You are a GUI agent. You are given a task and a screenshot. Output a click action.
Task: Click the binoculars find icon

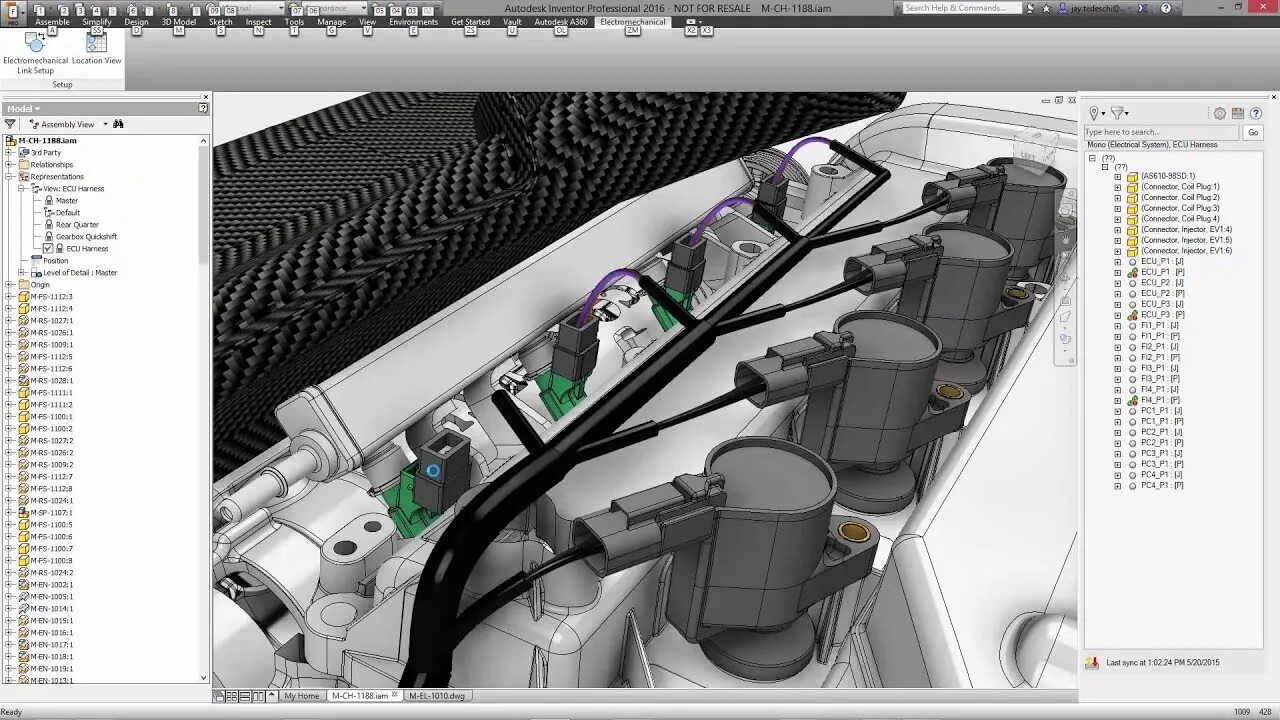point(118,124)
